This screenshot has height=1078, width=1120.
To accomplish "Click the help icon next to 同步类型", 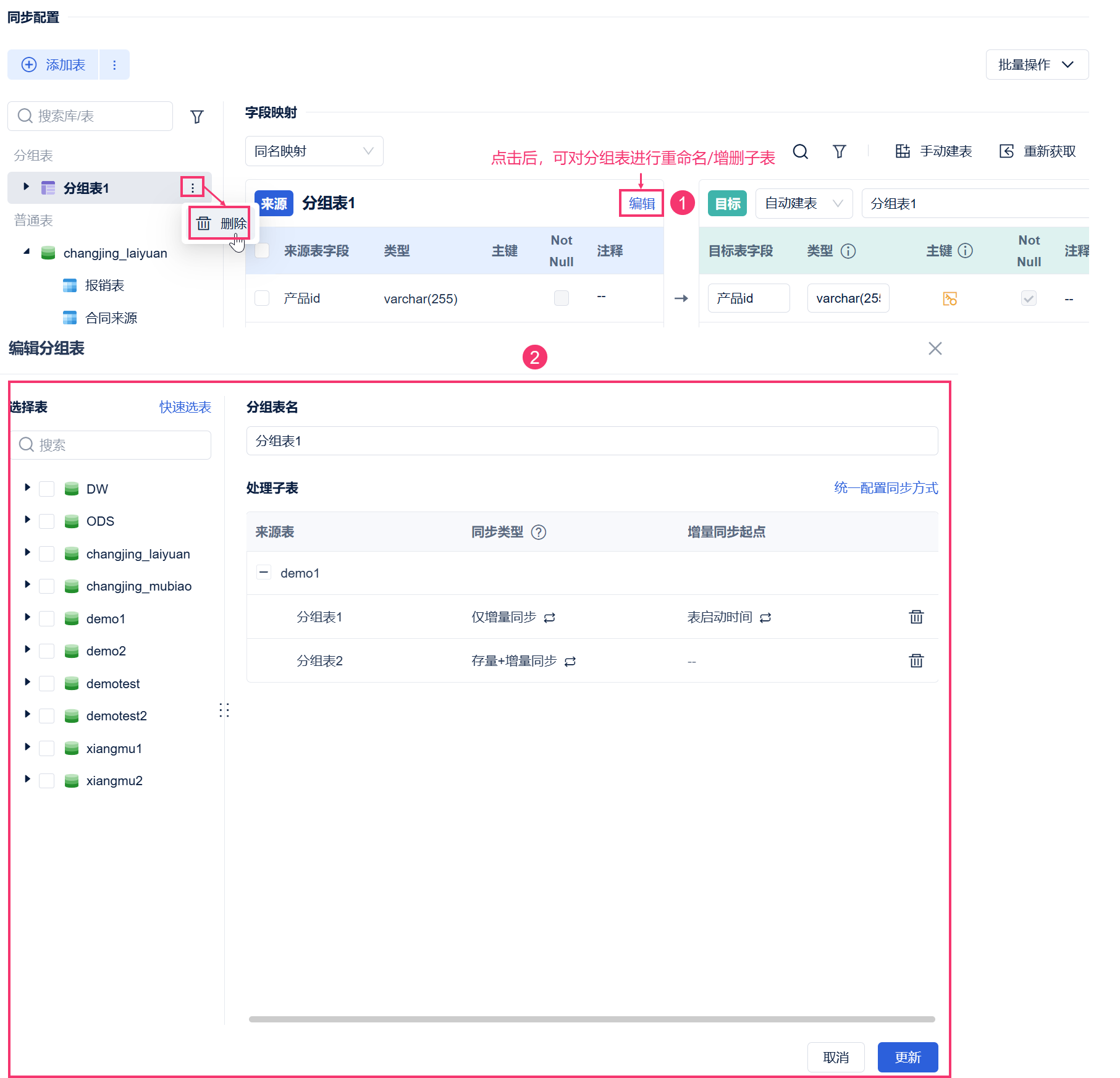I will (x=539, y=532).
